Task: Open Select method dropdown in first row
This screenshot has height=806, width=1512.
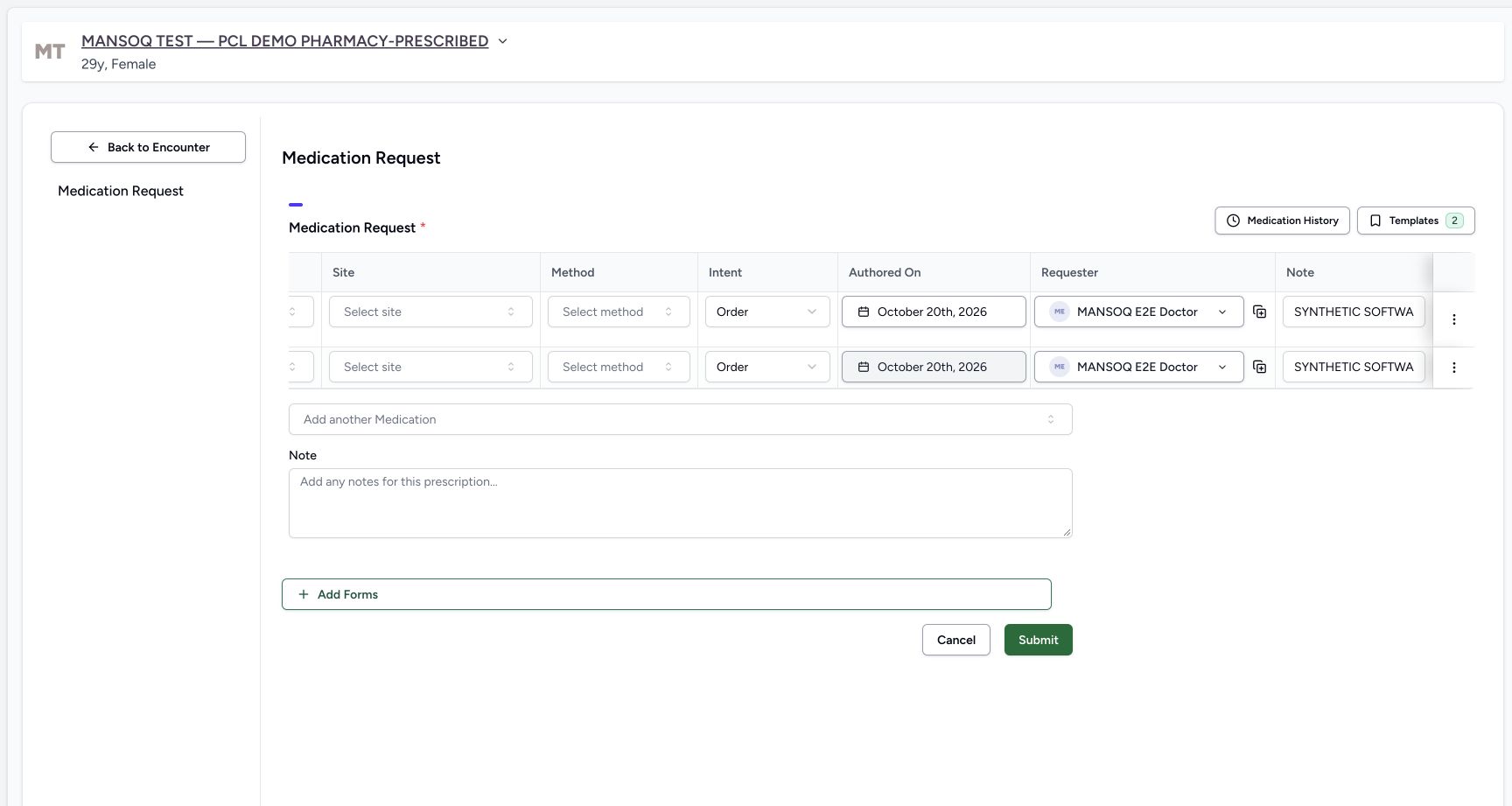Action: point(619,312)
